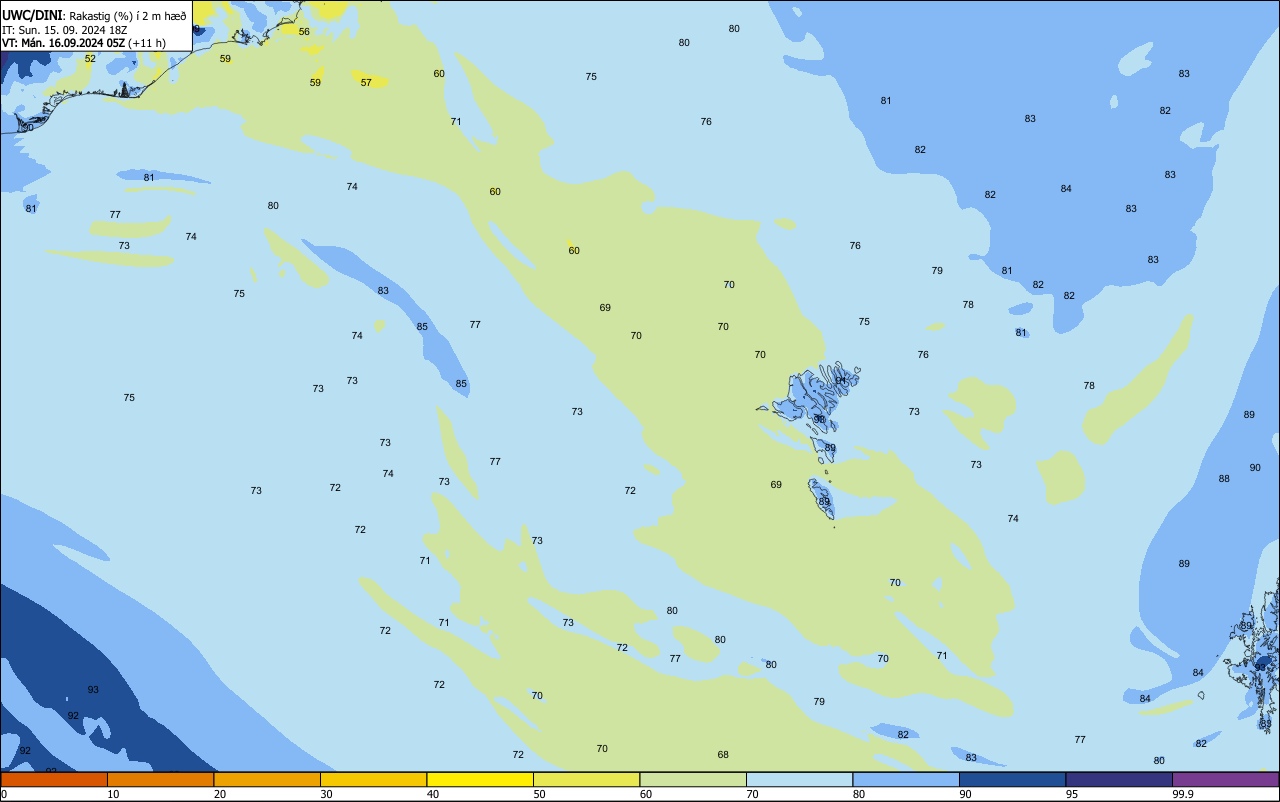Viewport: 1280px width, 802px height.
Task: Click the valid time 'VT: Mán. 16.09.2024 05Z (+11 h)'
Action: (x=84, y=43)
